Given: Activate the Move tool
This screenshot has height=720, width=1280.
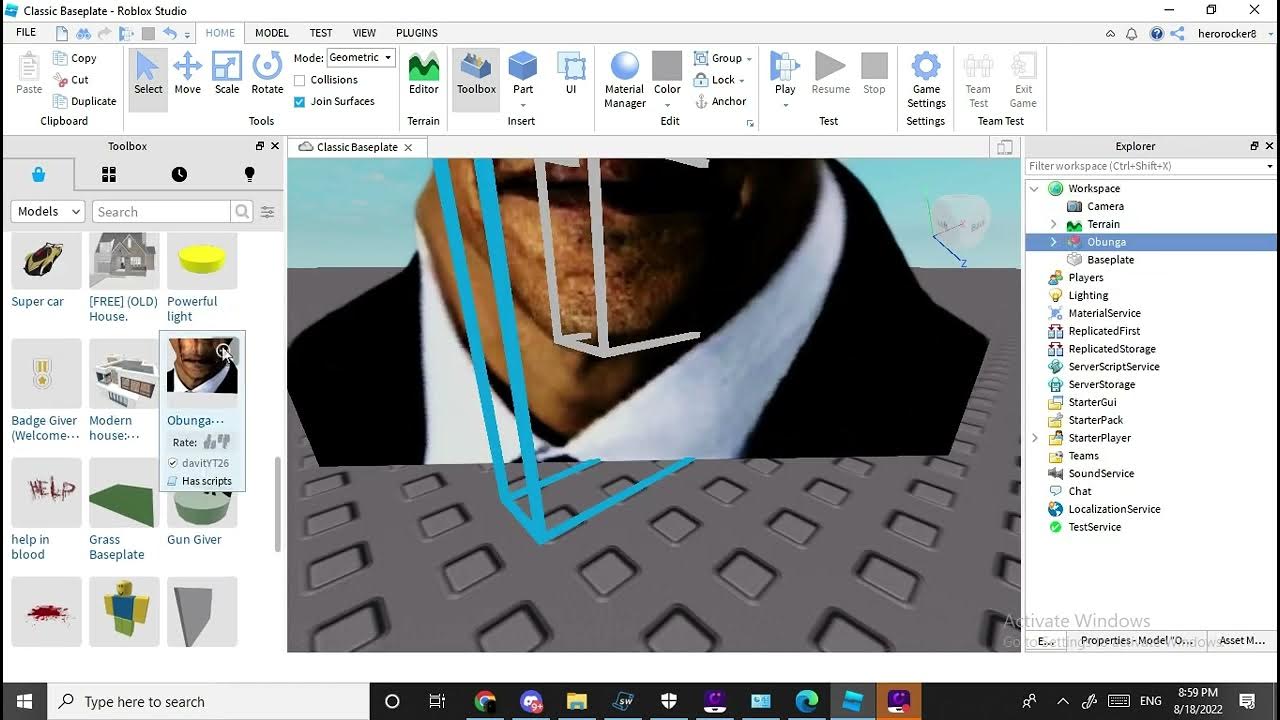Looking at the screenshot, I should pyautogui.click(x=187, y=74).
